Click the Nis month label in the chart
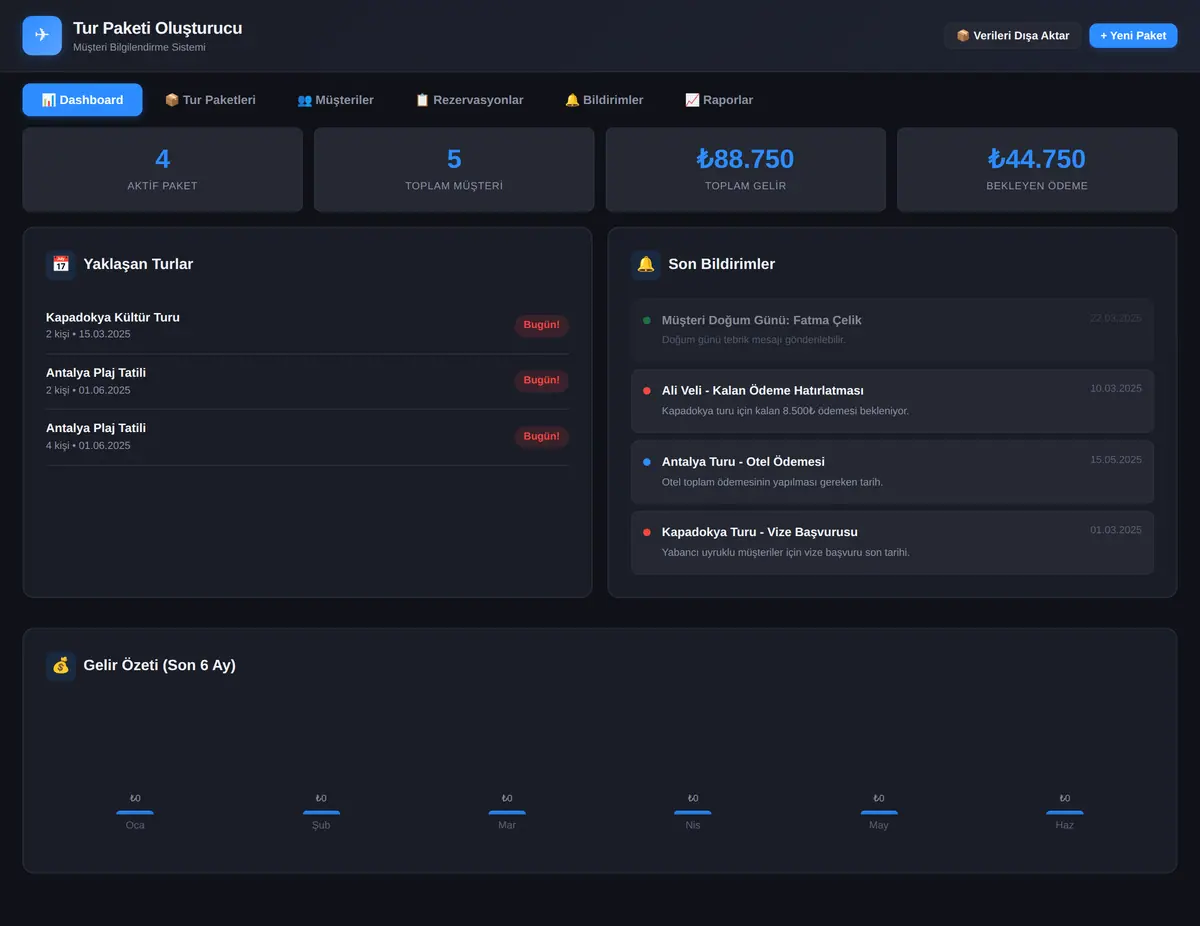Viewport: 1200px width, 926px height. click(693, 825)
